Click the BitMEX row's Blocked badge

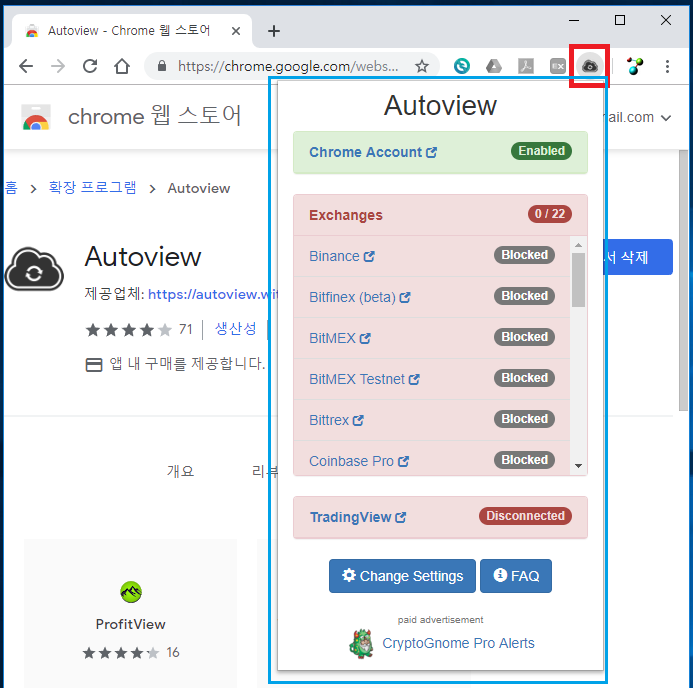tap(524, 337)
